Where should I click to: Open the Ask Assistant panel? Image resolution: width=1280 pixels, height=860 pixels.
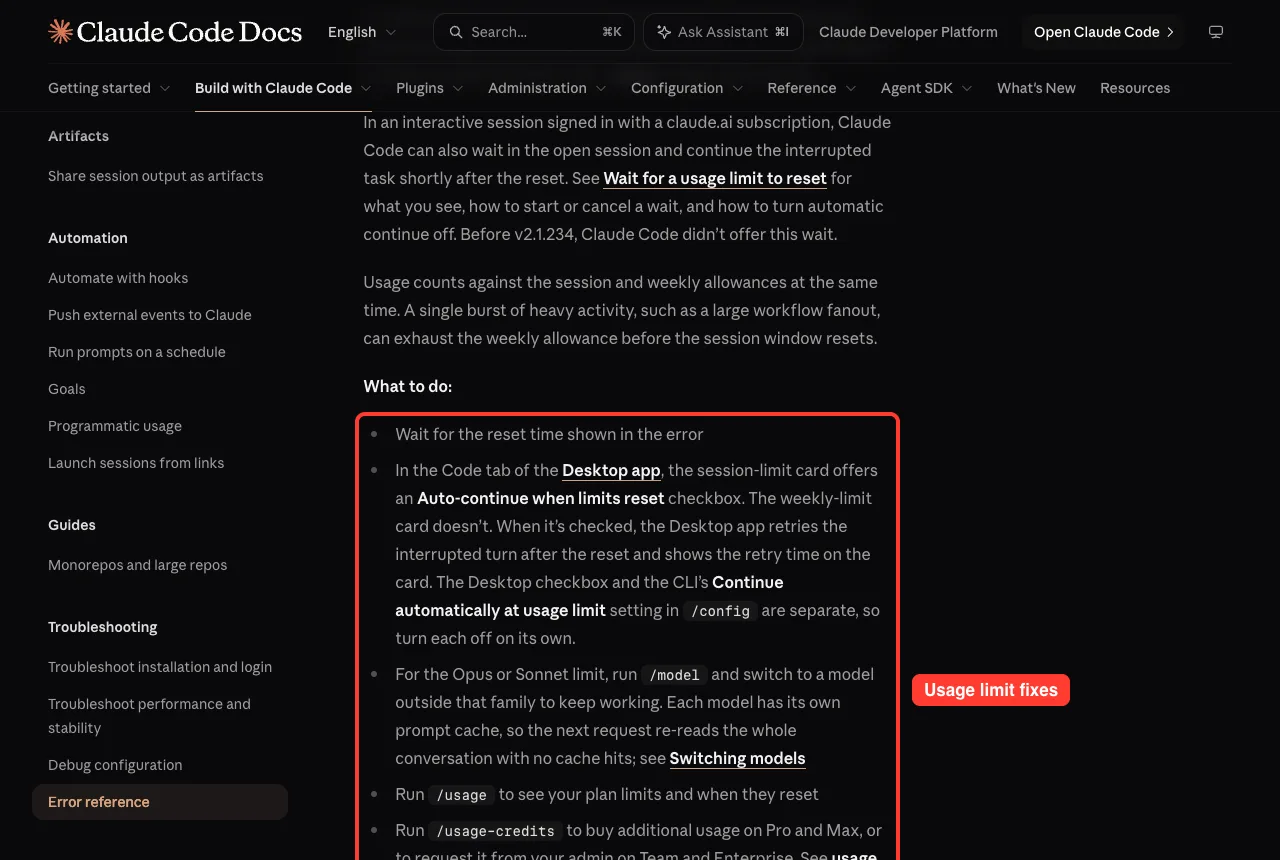[722, 32]
